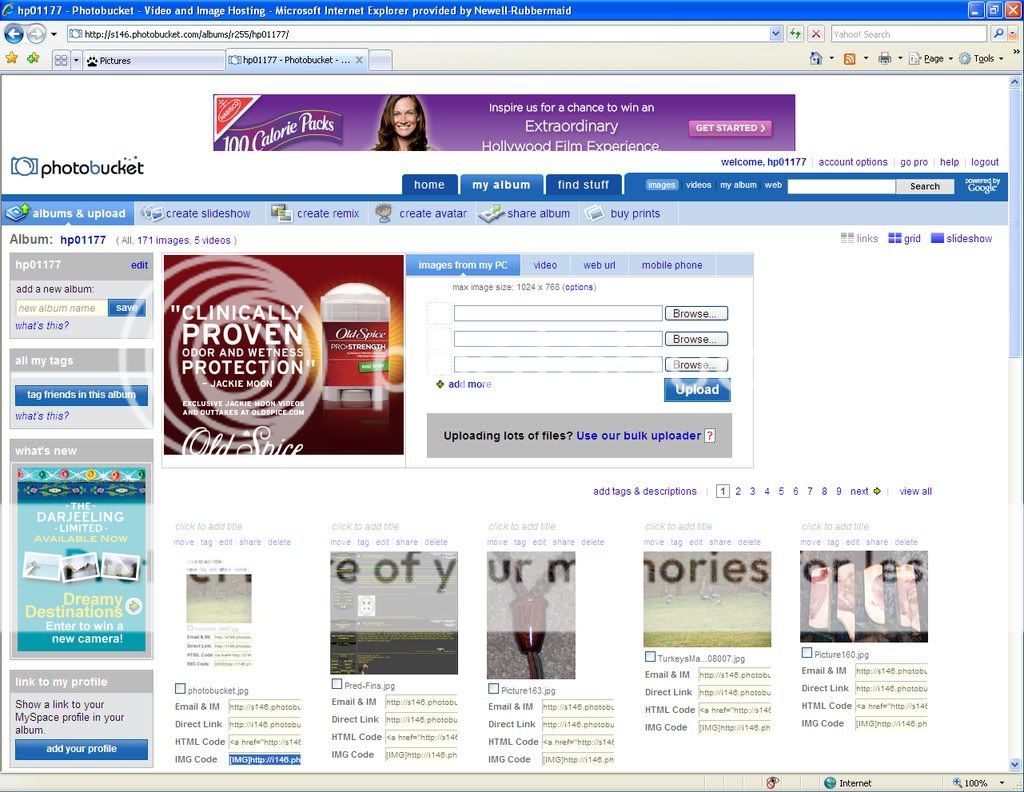This screenshot has height=792, width=1024.
Task: Click the browser Back arrow button
Action: tap(14, 33)
